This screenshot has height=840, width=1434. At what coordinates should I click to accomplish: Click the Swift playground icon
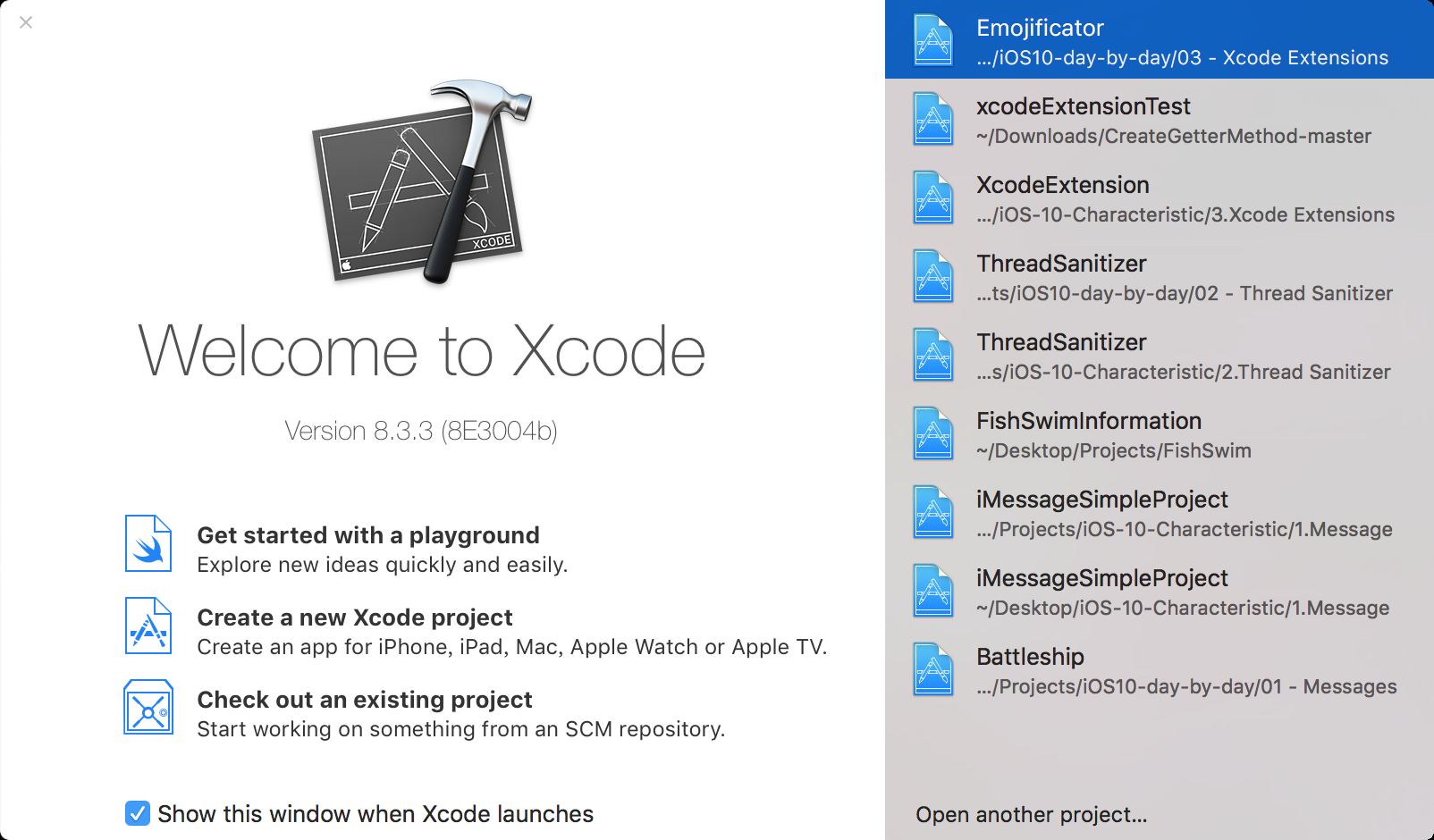click(x=148, y=543)
